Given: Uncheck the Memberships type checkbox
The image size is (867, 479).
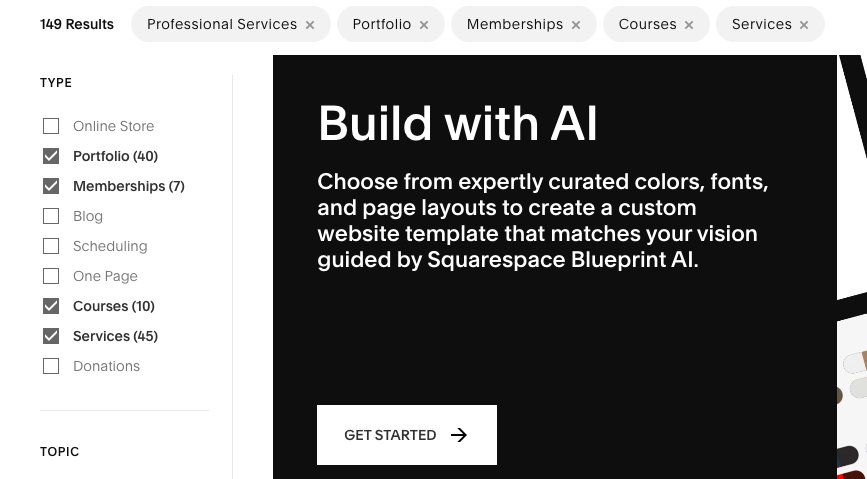Looking at the screenshot, I should coord(51,186).
